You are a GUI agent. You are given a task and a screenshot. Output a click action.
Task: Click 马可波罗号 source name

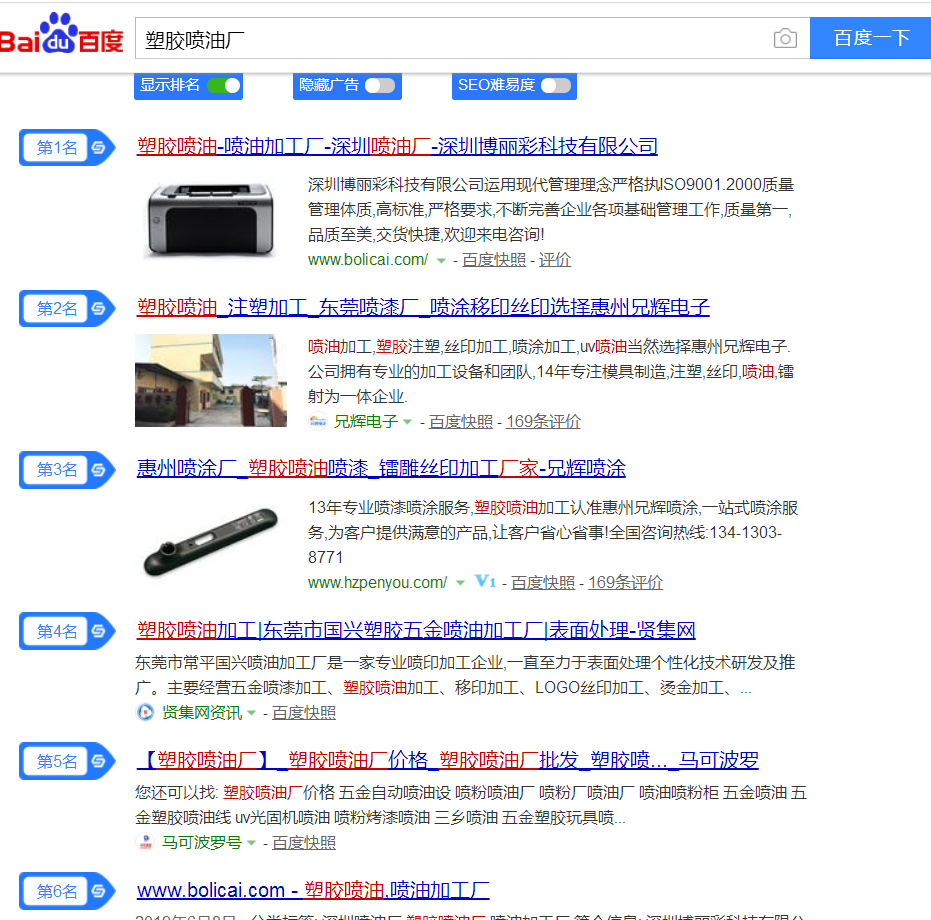point(202,843)
